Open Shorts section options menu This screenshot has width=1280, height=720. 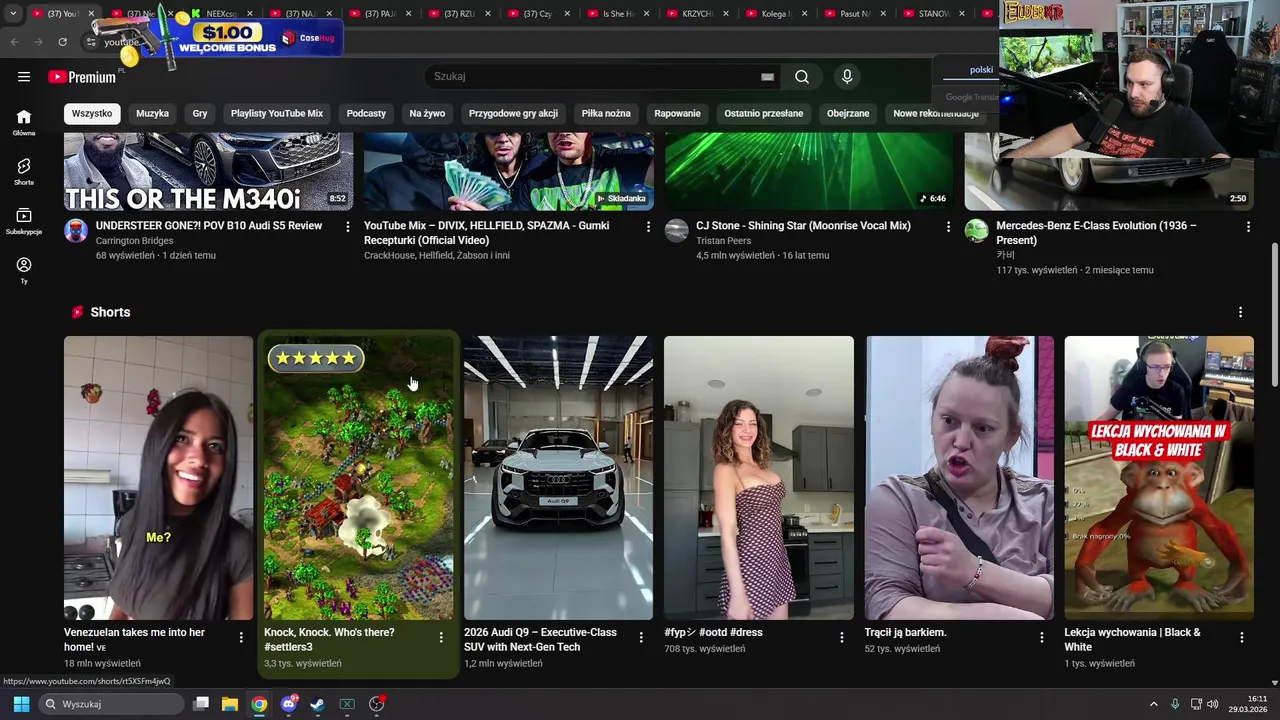coord(1240,312)
